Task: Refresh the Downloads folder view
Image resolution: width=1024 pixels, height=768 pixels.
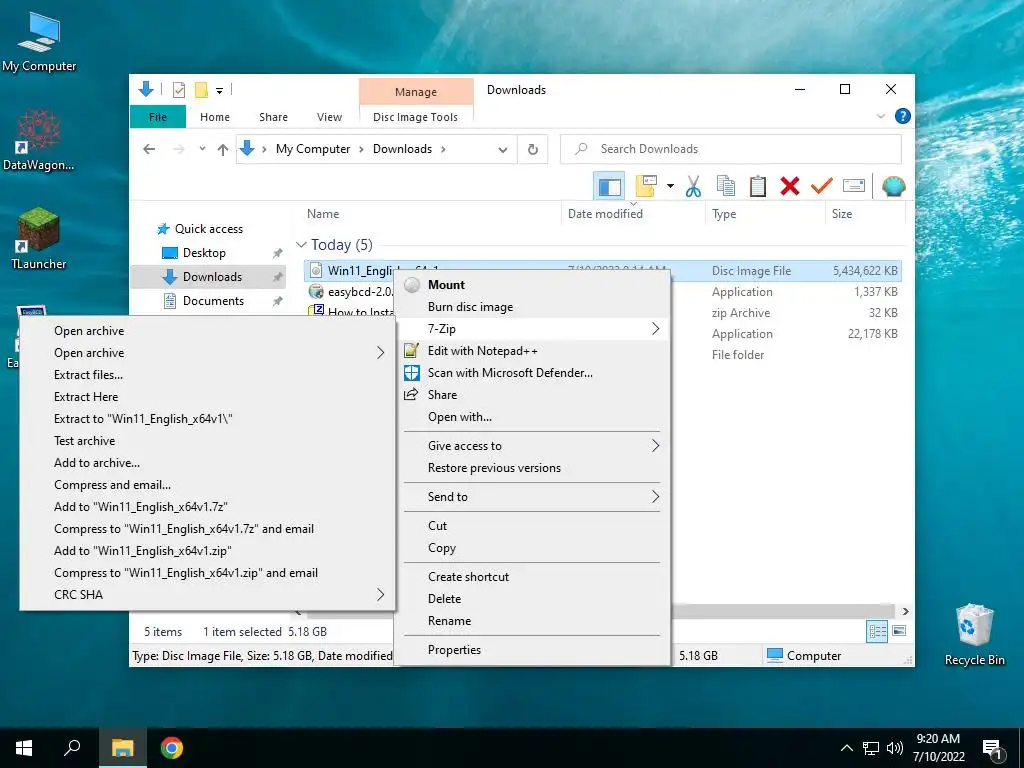Action: [533, 150]
